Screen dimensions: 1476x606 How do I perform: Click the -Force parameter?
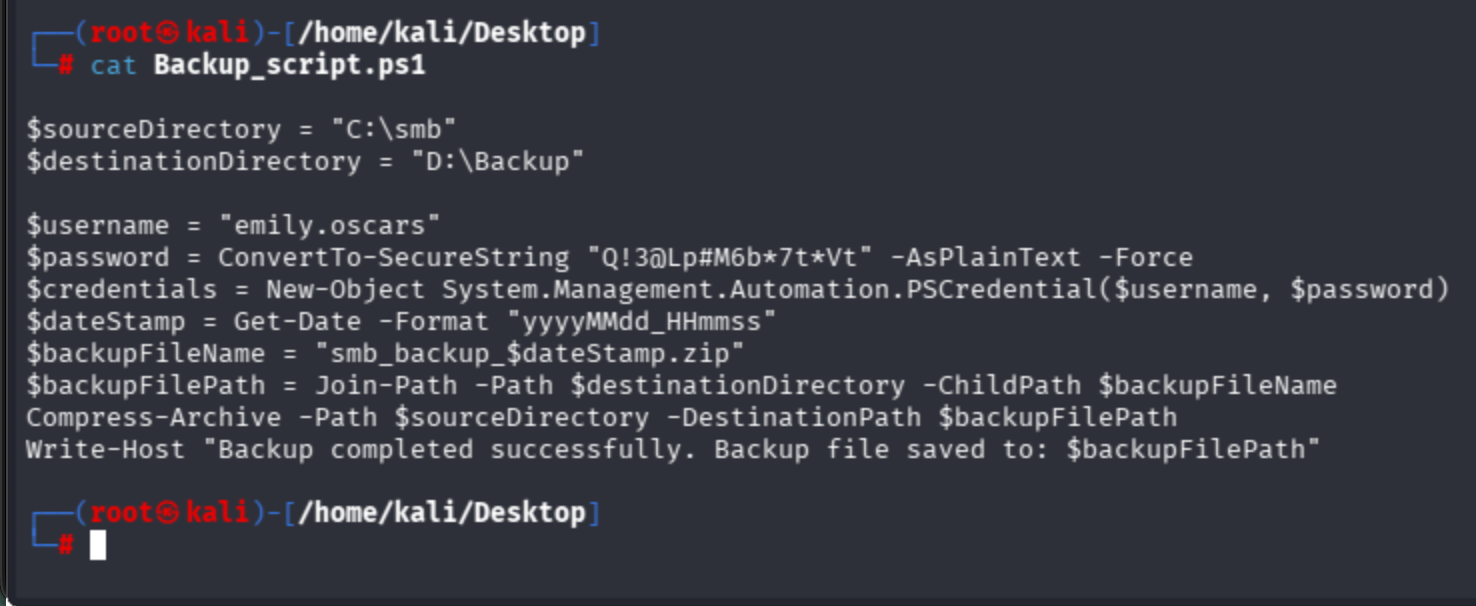point(1145,258)
